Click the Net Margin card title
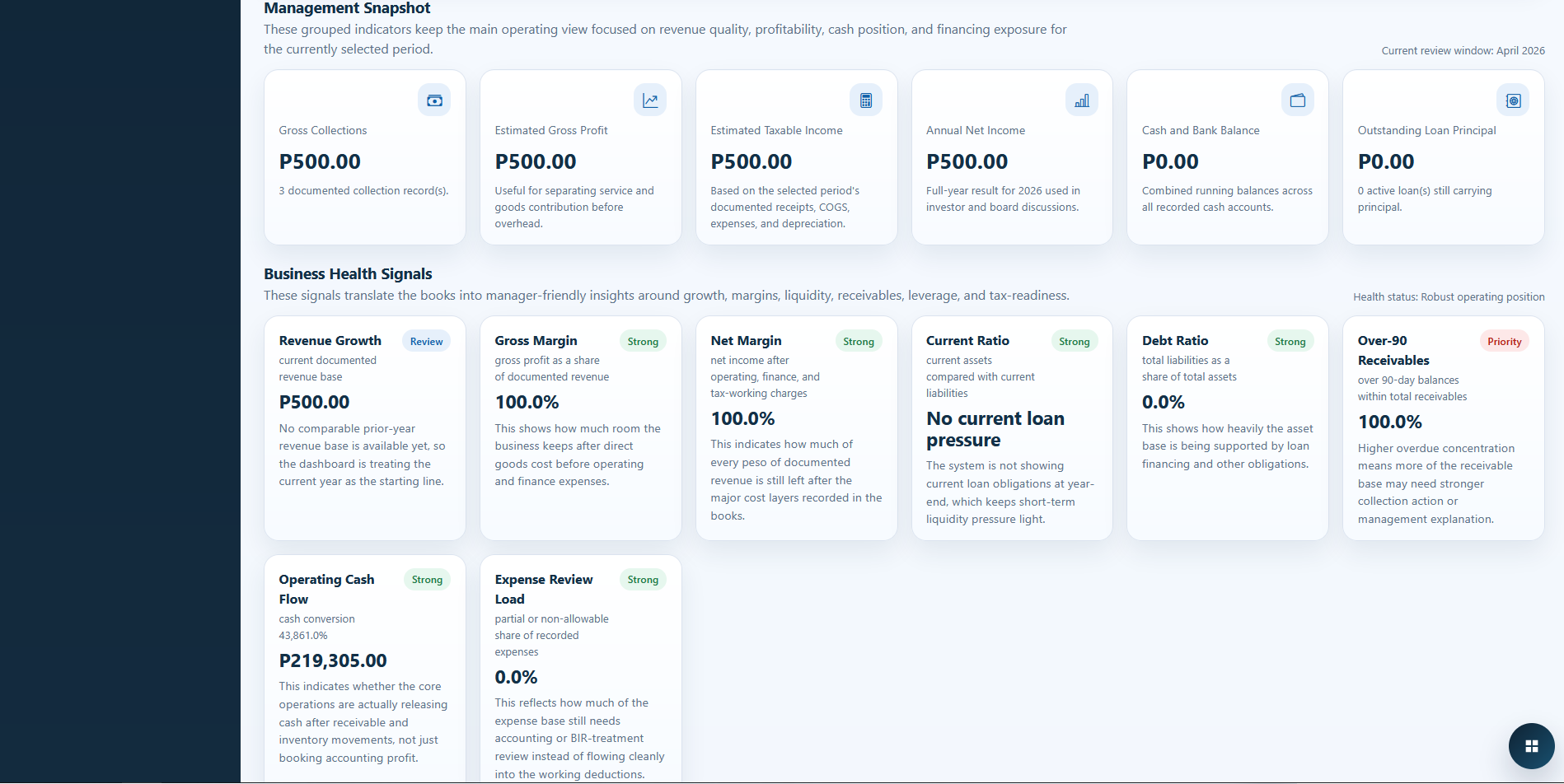 [746, 341]
